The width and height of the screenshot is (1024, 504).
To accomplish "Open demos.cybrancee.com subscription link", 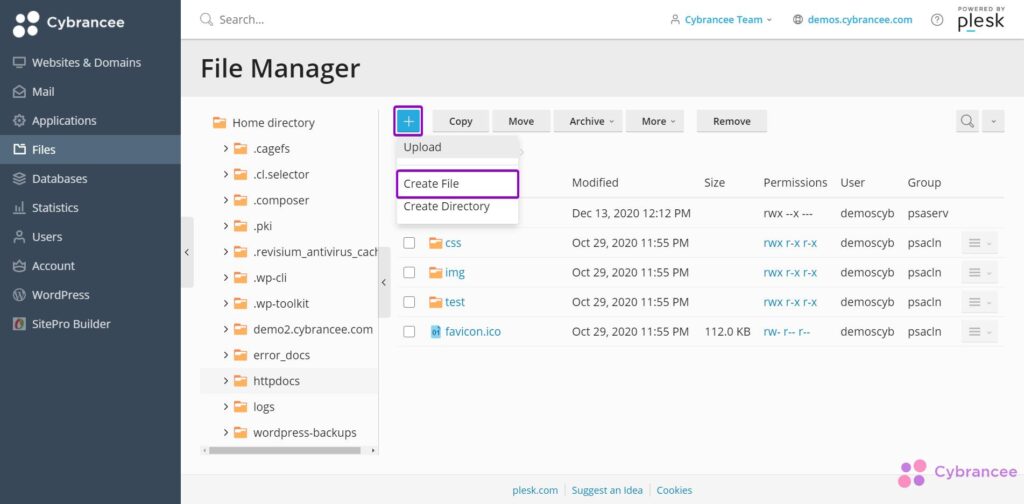I will coord(859,20).
